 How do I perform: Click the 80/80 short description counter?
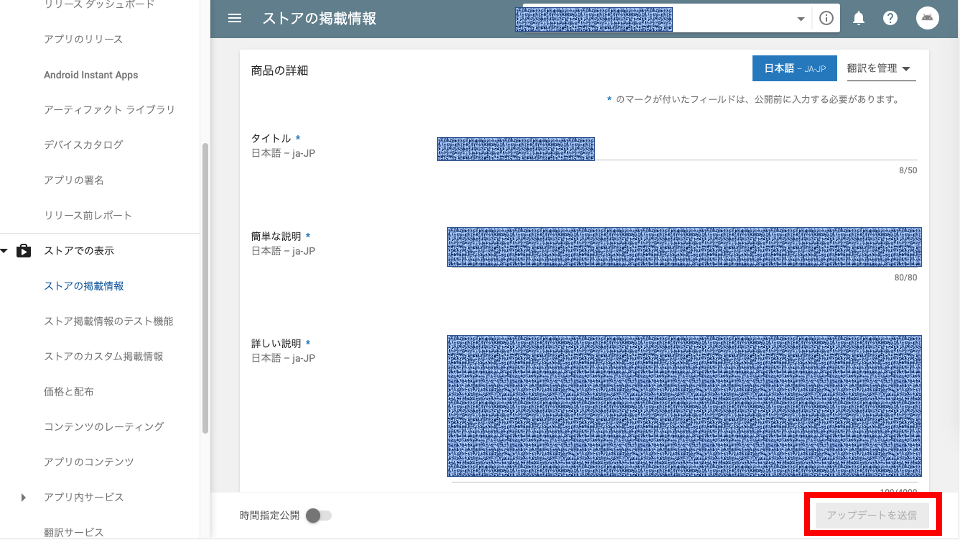tap(906, 277)
